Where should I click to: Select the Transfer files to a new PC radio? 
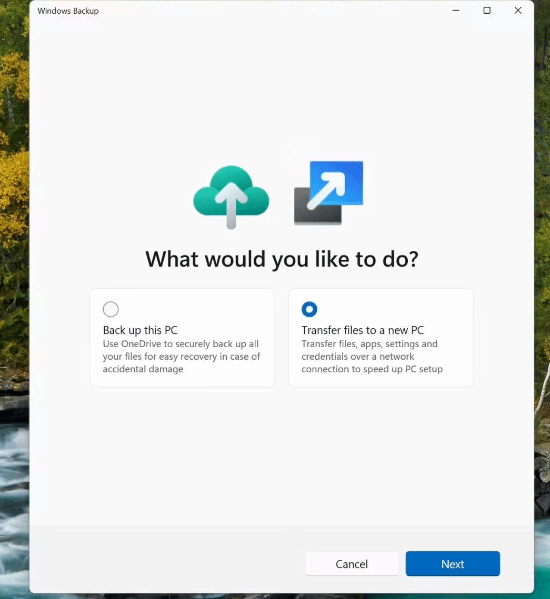(309, 309)
